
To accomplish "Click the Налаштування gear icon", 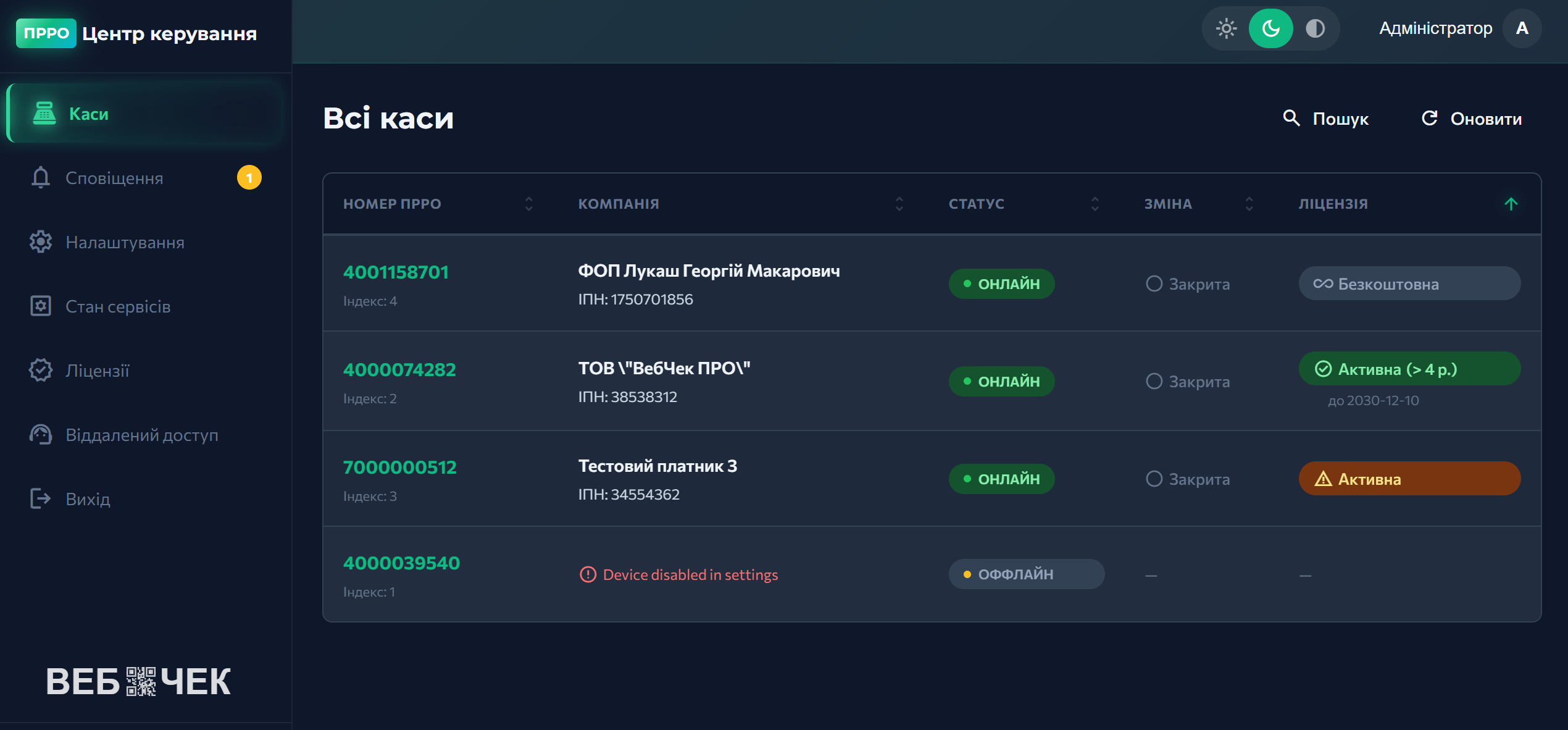I will (41, 242).
